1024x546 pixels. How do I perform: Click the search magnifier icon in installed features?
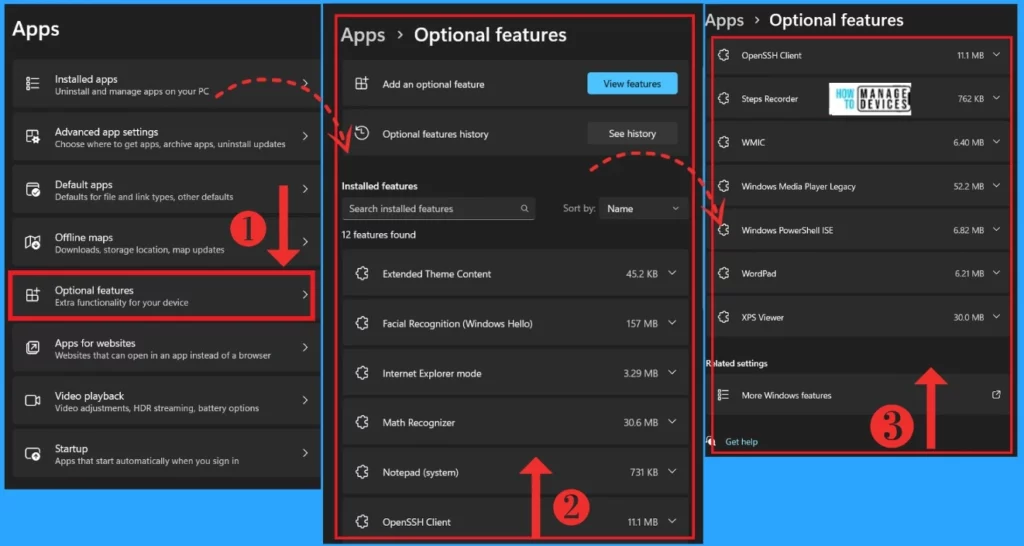[x=524, y=208]
